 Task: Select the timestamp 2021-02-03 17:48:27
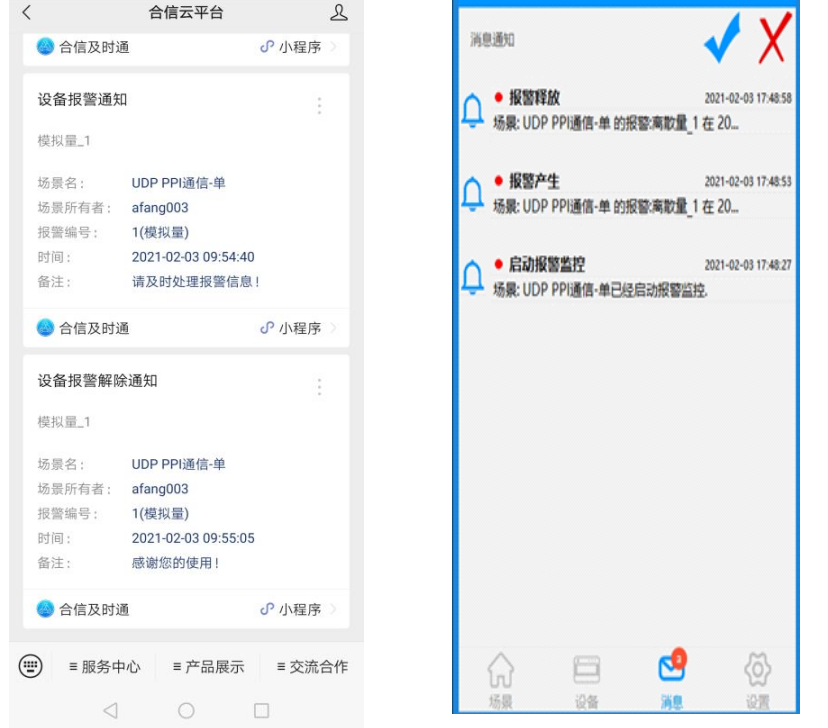click(x=748, y=265)
